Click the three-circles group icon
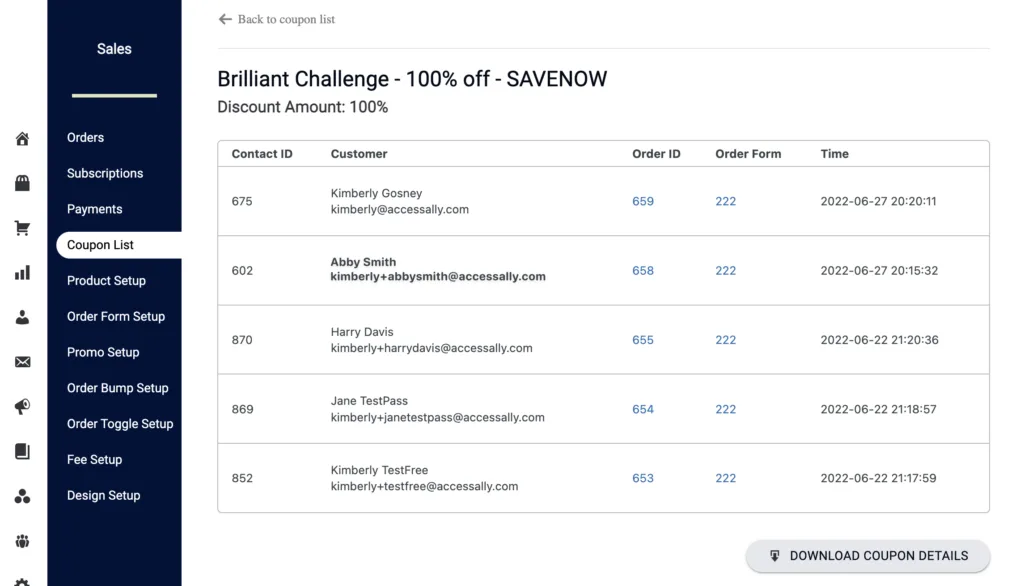The width and height of the screenshot is (1024, 586). [x=22, y=496]
